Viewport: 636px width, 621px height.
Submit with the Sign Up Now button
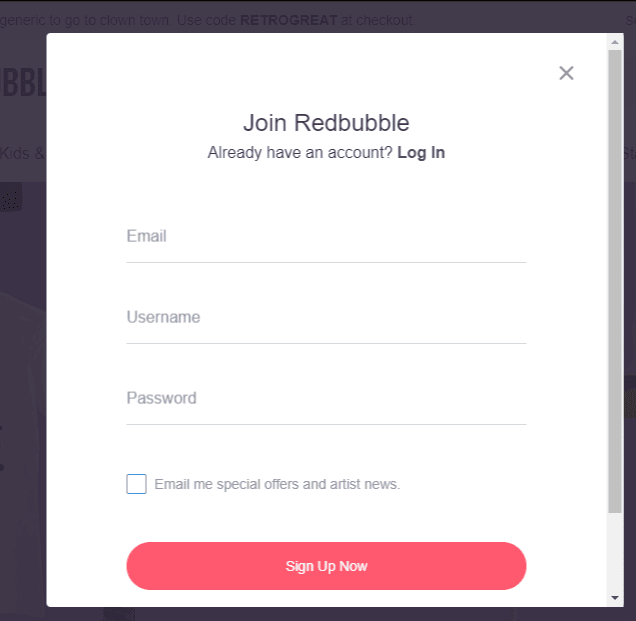(x=326, y=566)
